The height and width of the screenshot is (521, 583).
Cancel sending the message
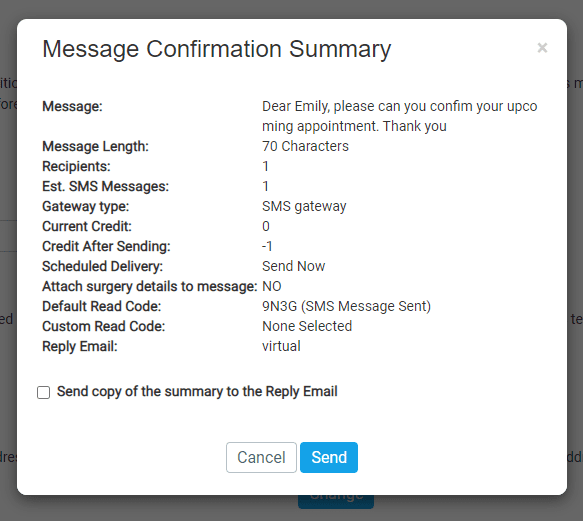point(261,457)
